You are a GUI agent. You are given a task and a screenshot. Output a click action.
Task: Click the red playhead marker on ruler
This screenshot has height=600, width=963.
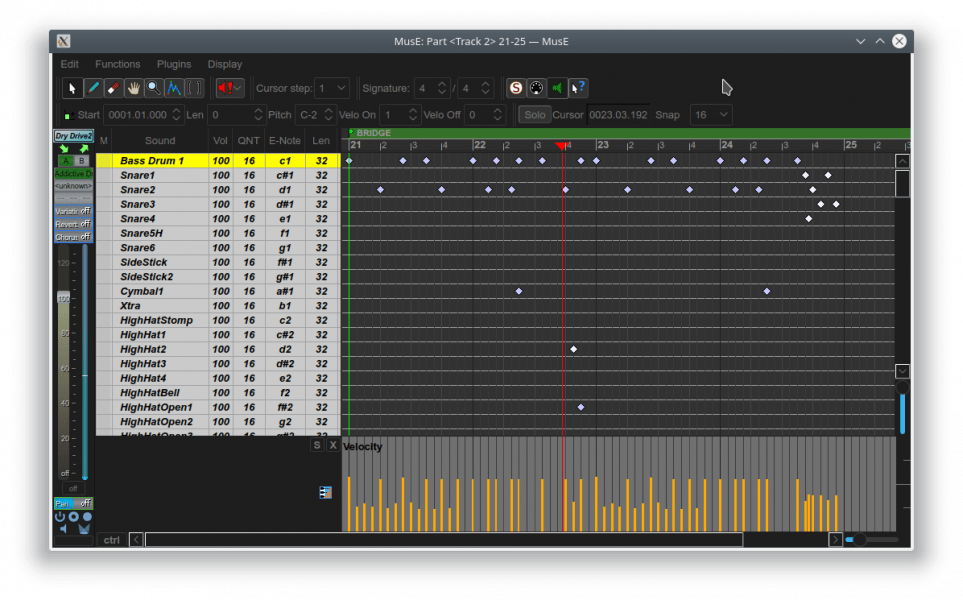pos(561,146)
